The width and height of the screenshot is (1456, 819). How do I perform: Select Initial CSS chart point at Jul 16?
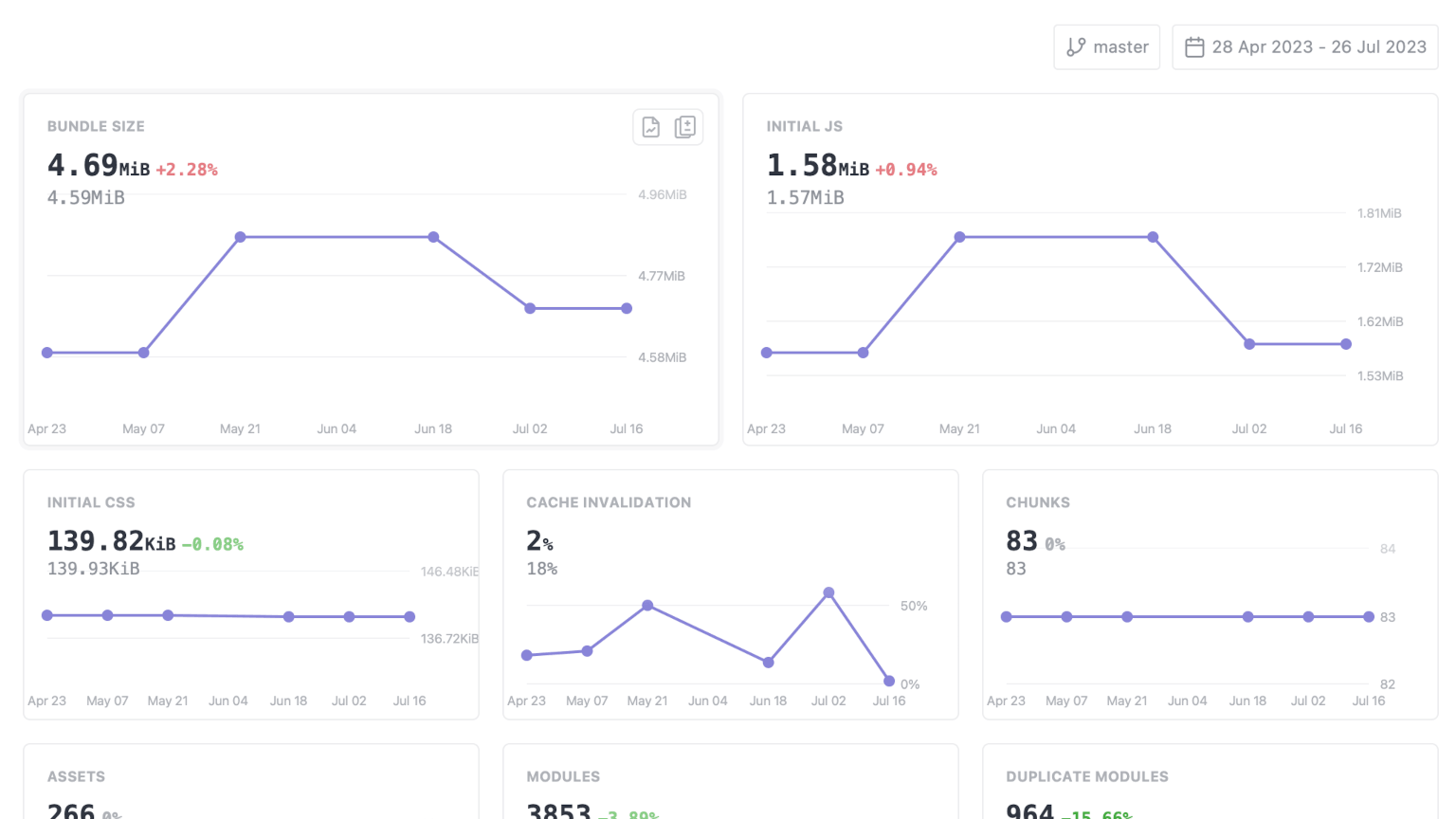coord(409,617)
